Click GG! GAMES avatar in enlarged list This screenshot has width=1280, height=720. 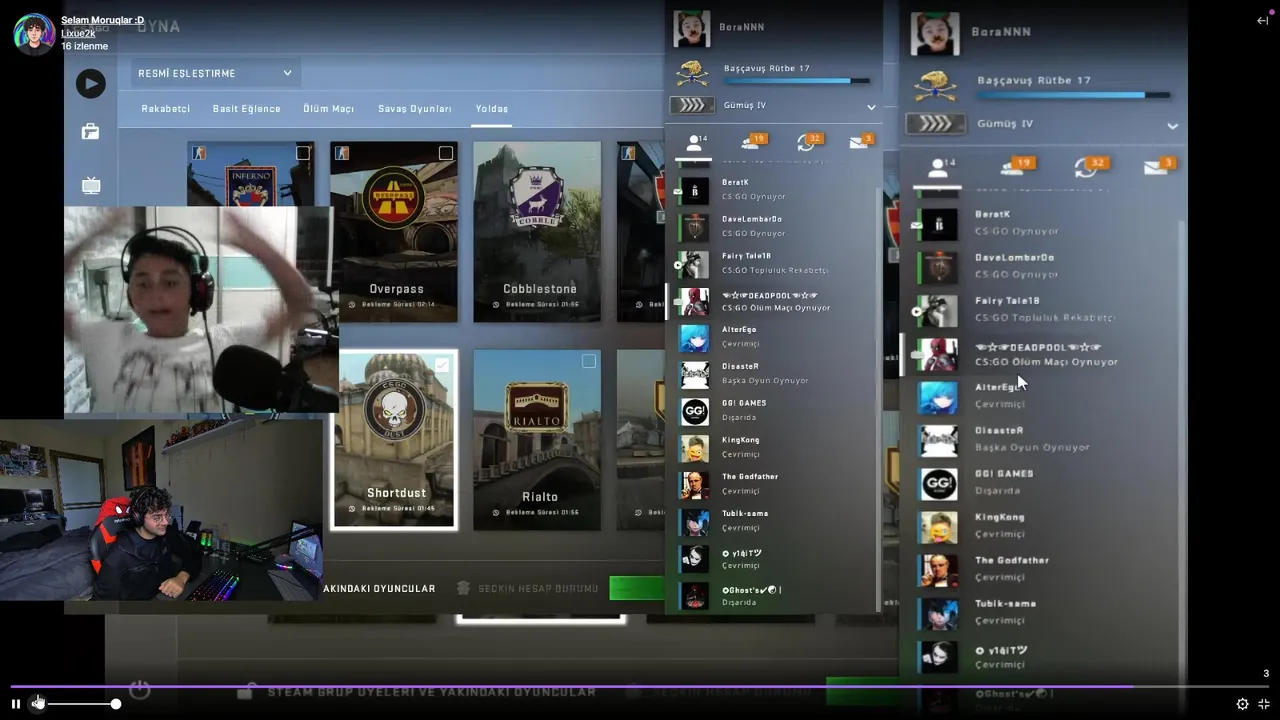939,484
